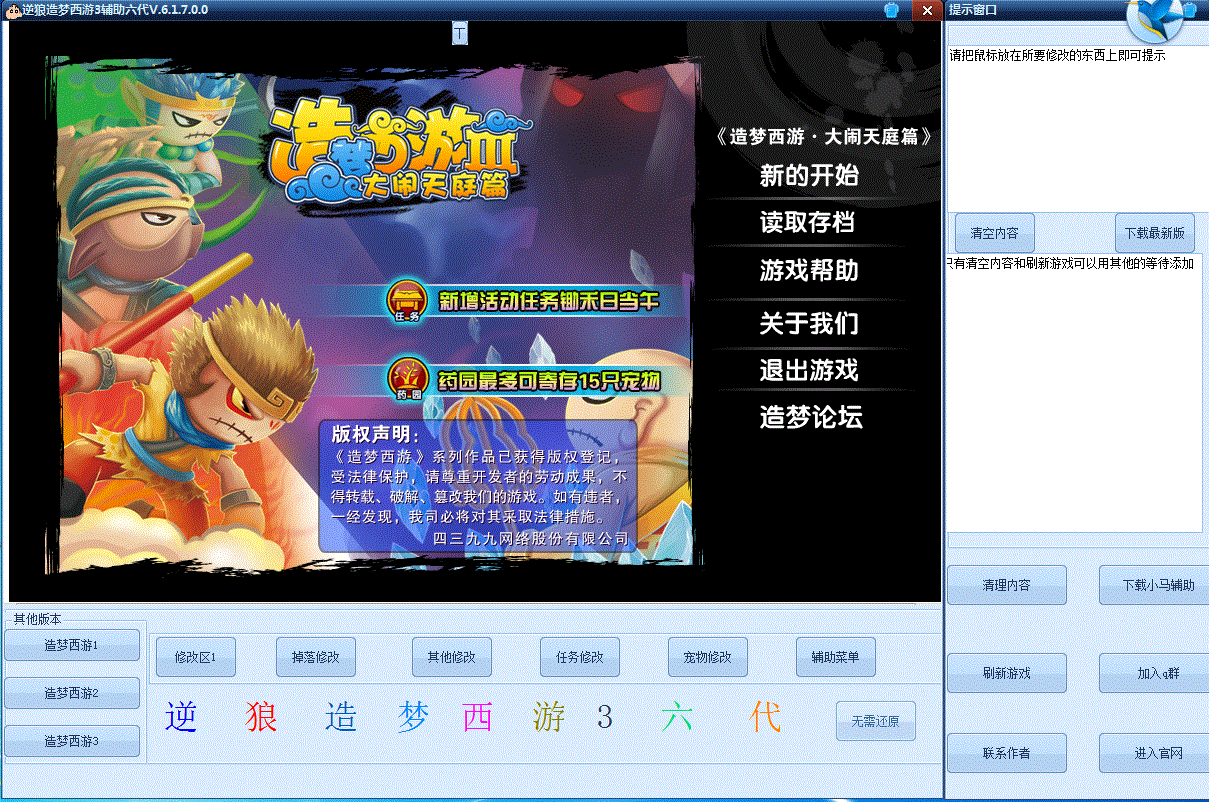Click the 药园 badge icon on pet banner
This screenshot has width=1209, height=802.
(x=407, y=379)
